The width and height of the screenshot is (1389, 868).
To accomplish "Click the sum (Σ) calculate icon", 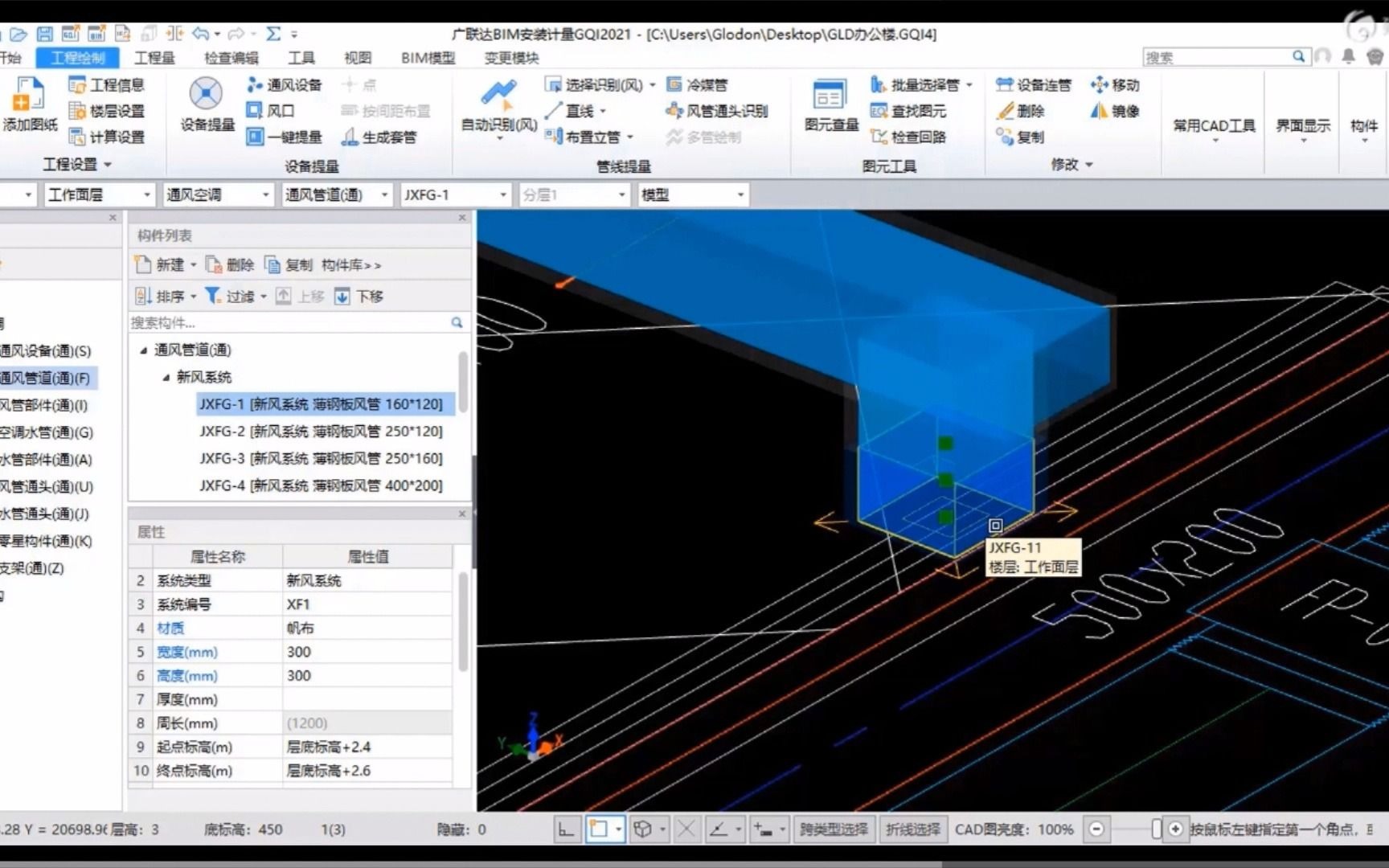I will click(x=273, y=34).
